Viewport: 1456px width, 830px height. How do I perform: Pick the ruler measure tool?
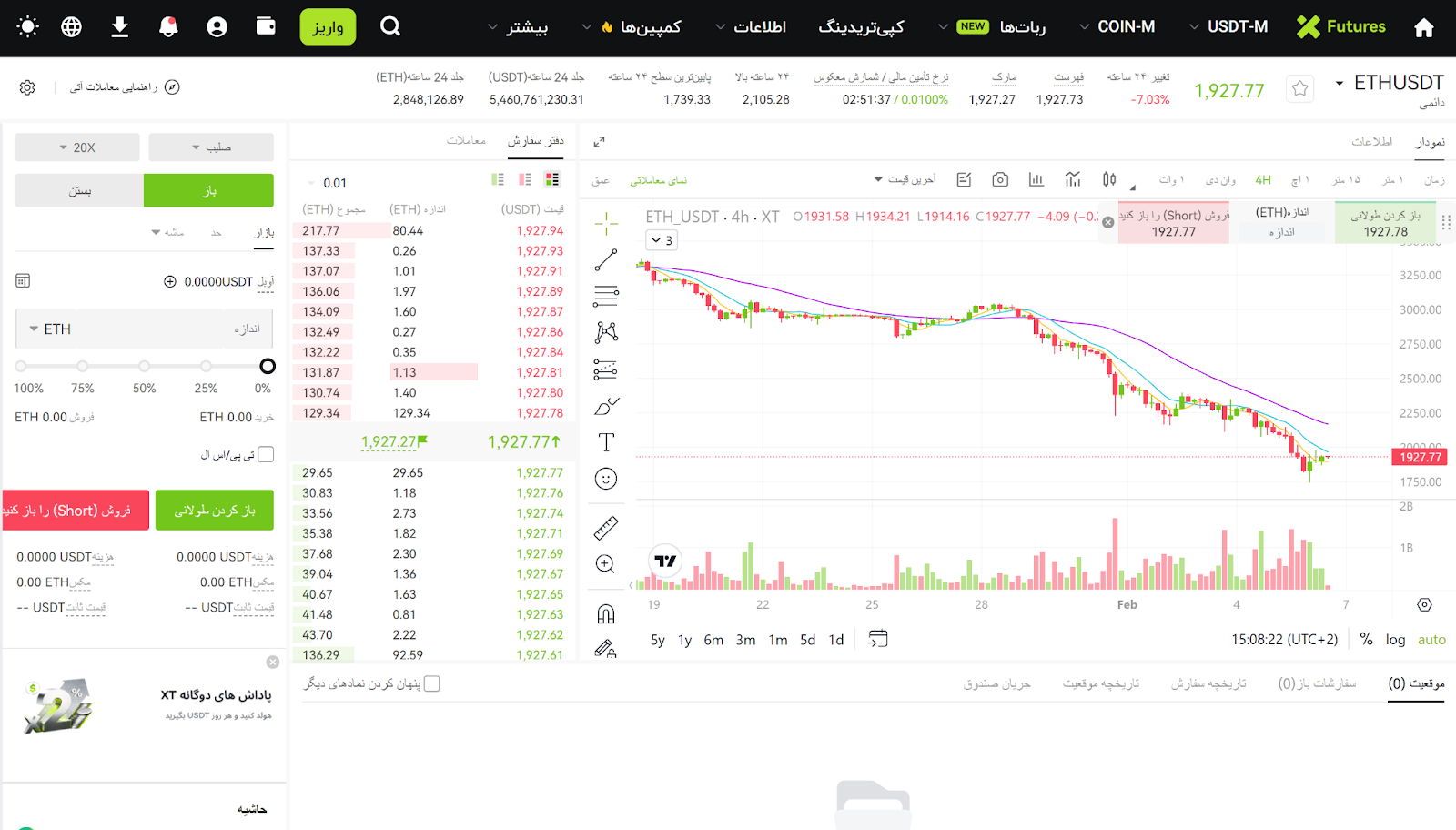[x=606, y=528]
